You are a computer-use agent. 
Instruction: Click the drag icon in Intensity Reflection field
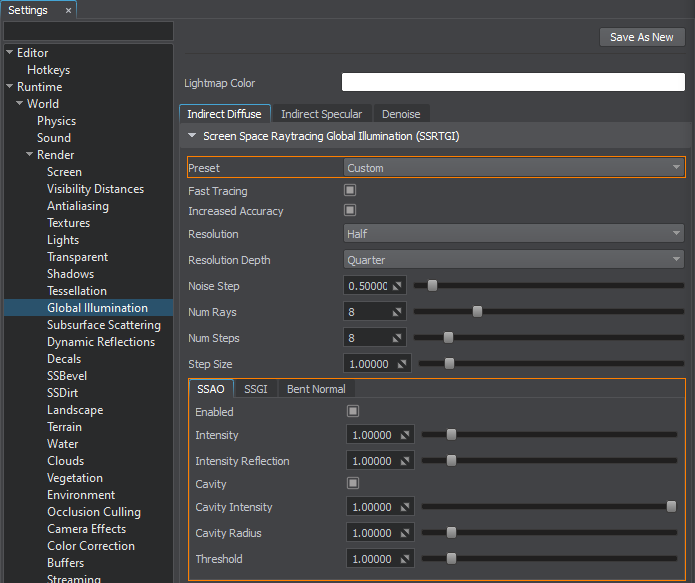coord(405,461)
